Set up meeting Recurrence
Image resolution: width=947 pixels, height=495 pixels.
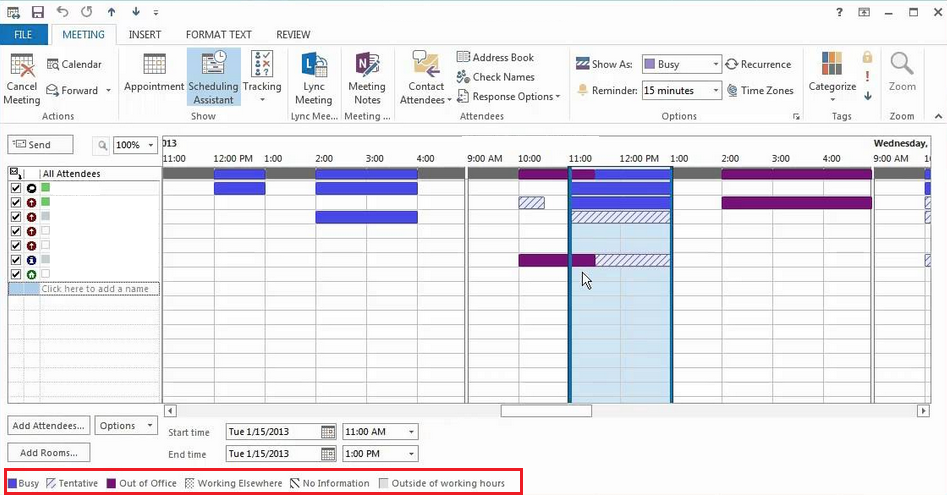(x=758, y=64)
